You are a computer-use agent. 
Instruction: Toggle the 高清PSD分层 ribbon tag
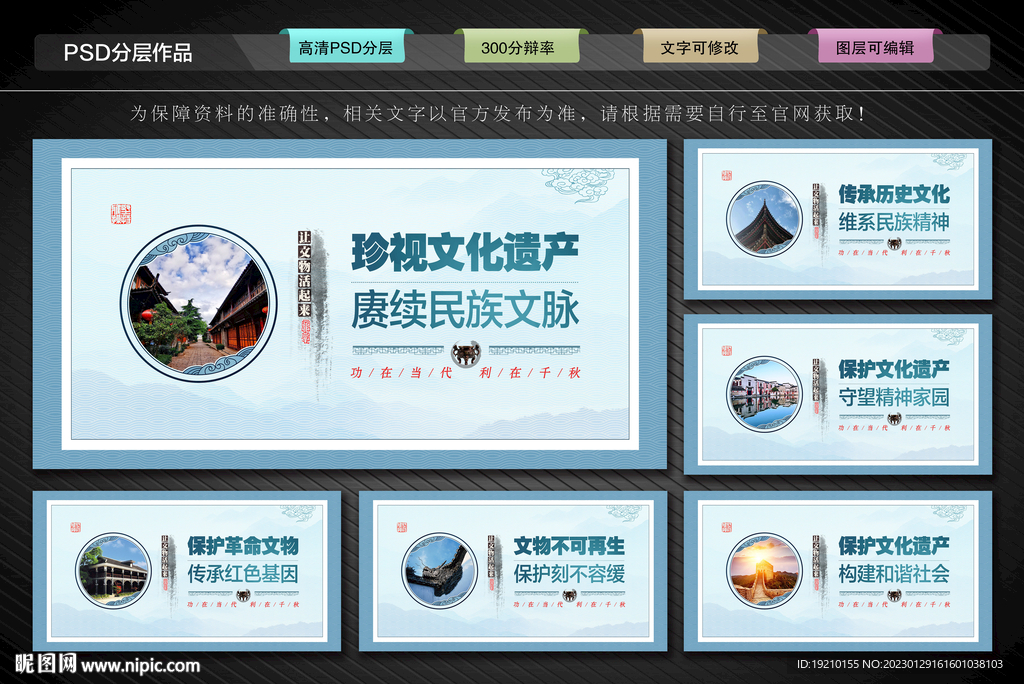346,46
